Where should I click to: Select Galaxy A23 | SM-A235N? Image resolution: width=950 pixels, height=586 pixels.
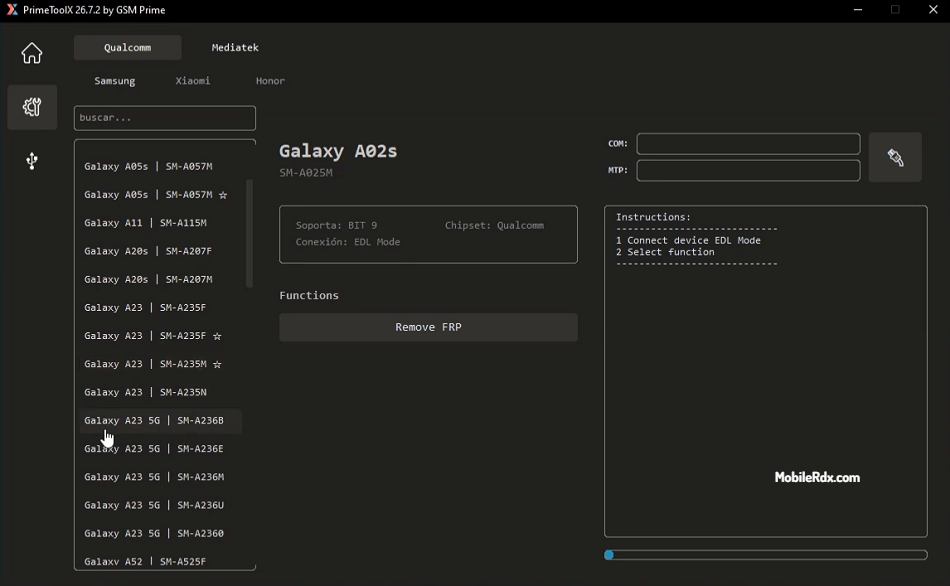(x=161, y=392)
